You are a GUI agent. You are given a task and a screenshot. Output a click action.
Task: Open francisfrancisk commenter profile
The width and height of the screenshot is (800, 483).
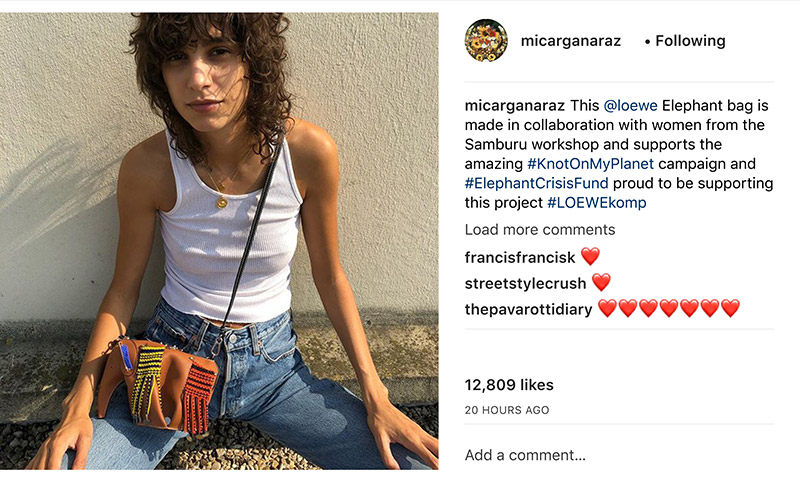pyautogui.click(x=520, y=256)
